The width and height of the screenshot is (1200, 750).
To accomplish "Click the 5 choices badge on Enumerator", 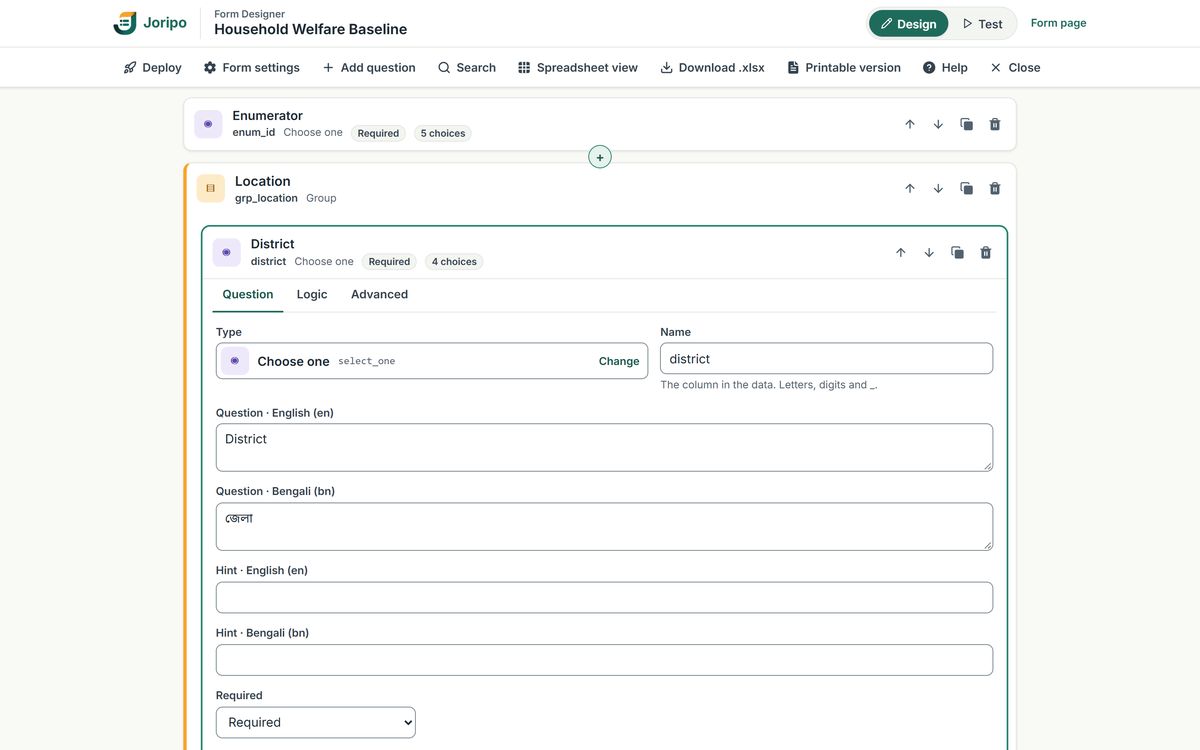I will click(x=443, y=133).
